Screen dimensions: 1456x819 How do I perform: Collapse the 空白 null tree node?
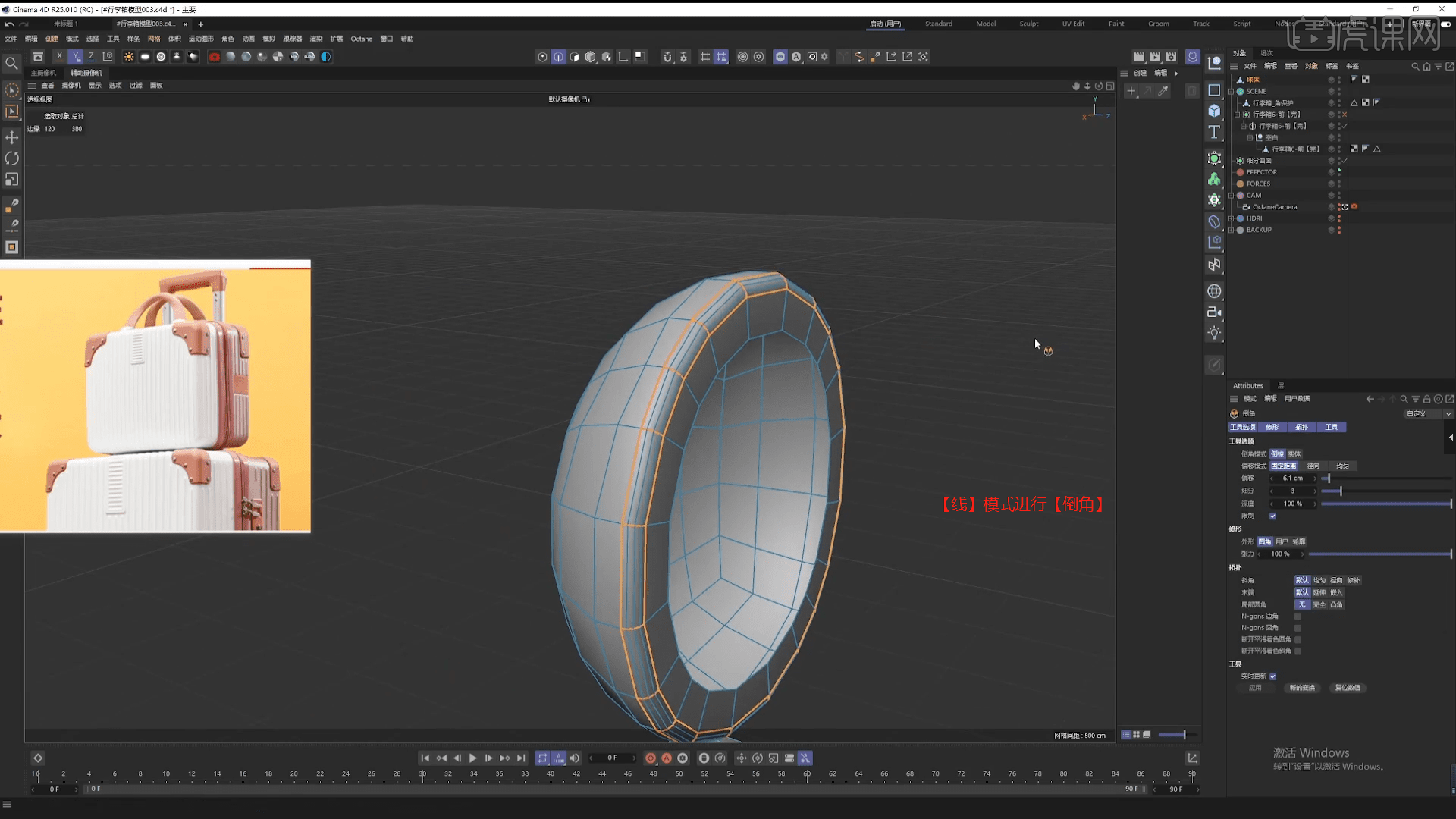1250,138
